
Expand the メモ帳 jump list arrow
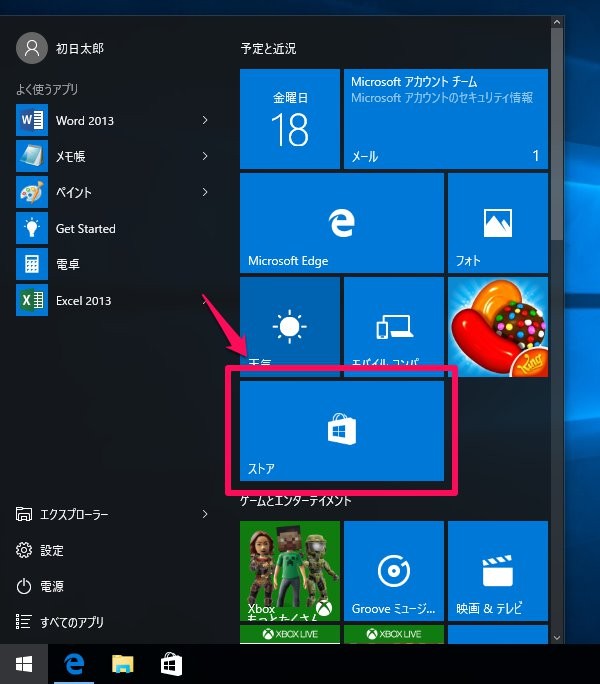pyautogui.click(x=205, y=156)
